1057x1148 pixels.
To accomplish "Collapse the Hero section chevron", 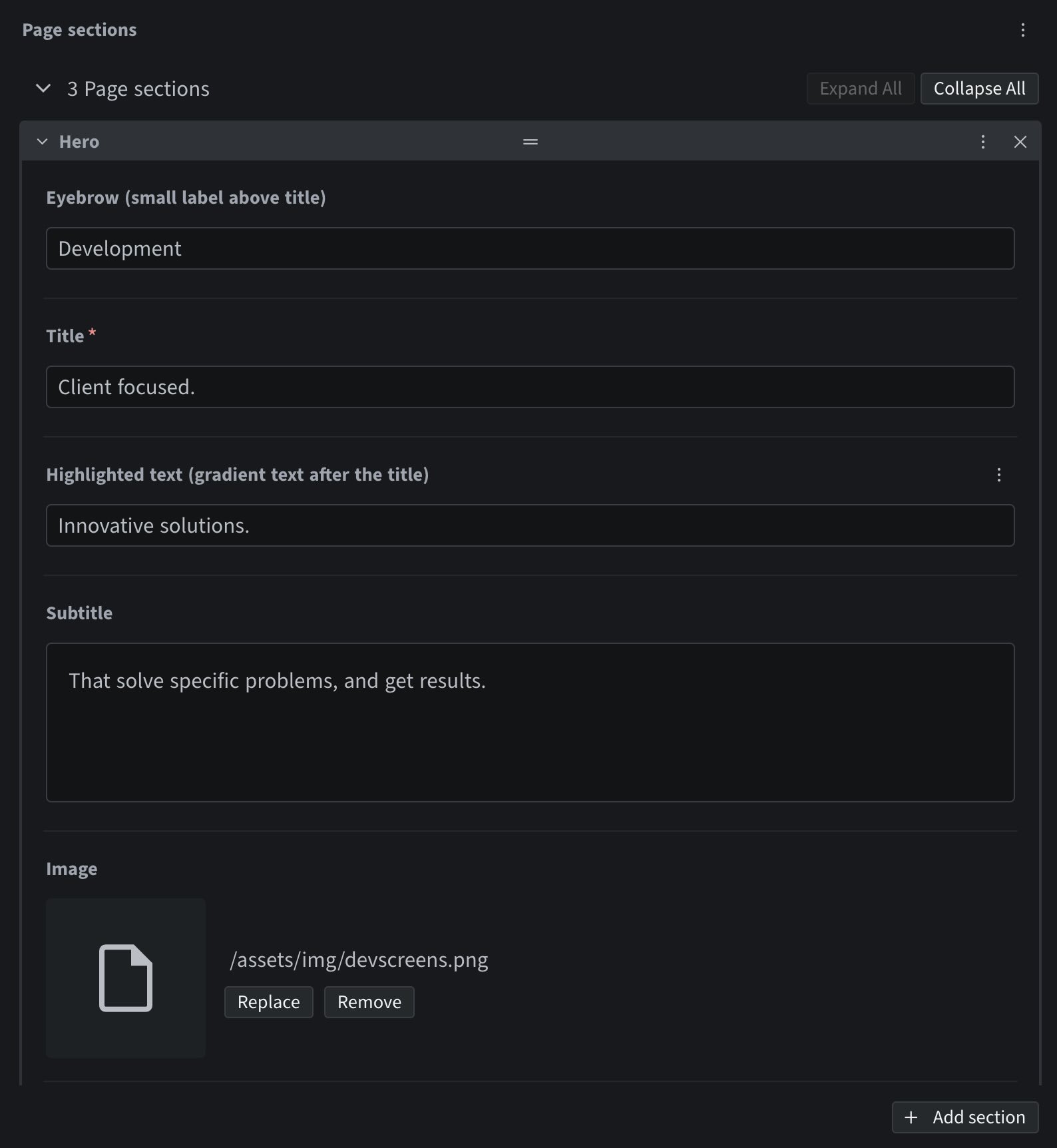I will click(x=43, y=142).
